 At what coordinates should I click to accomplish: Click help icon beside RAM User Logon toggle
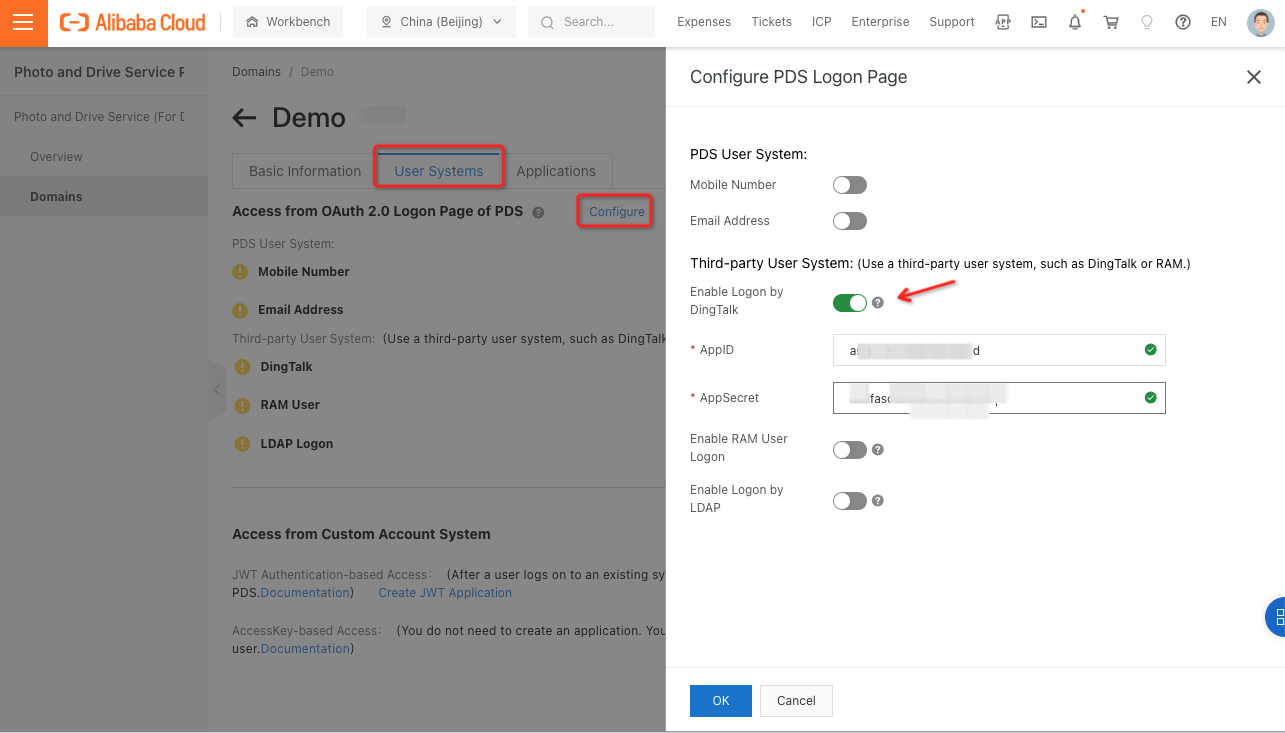[x=878, y=450]
